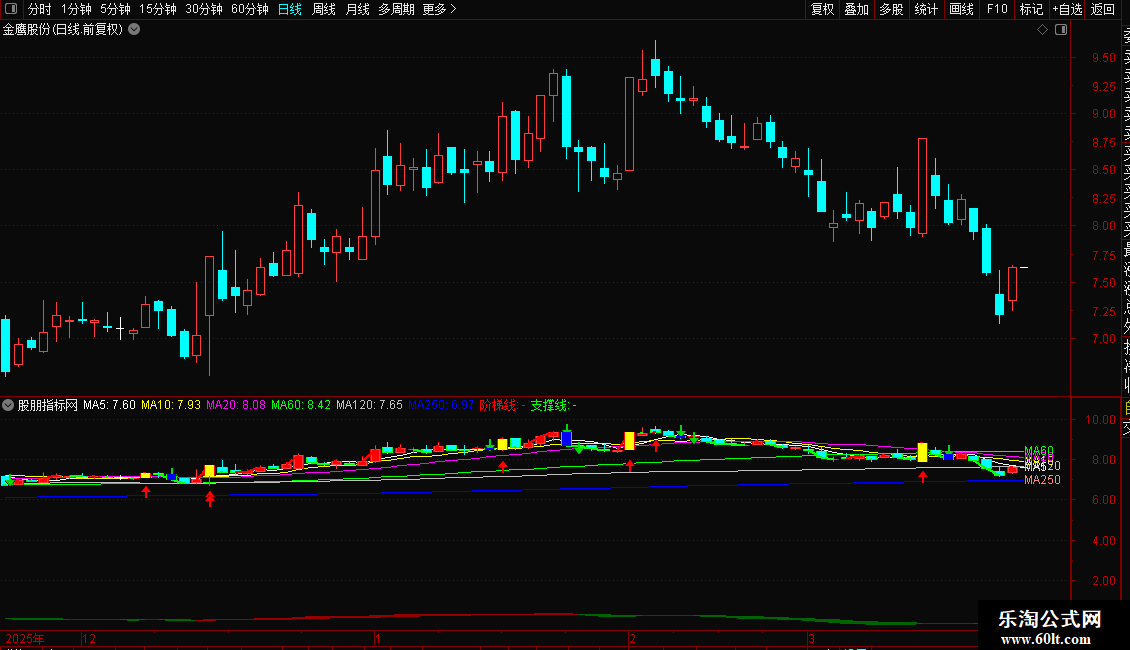Click the 叠加 overlay button

(x=856, y=9)
